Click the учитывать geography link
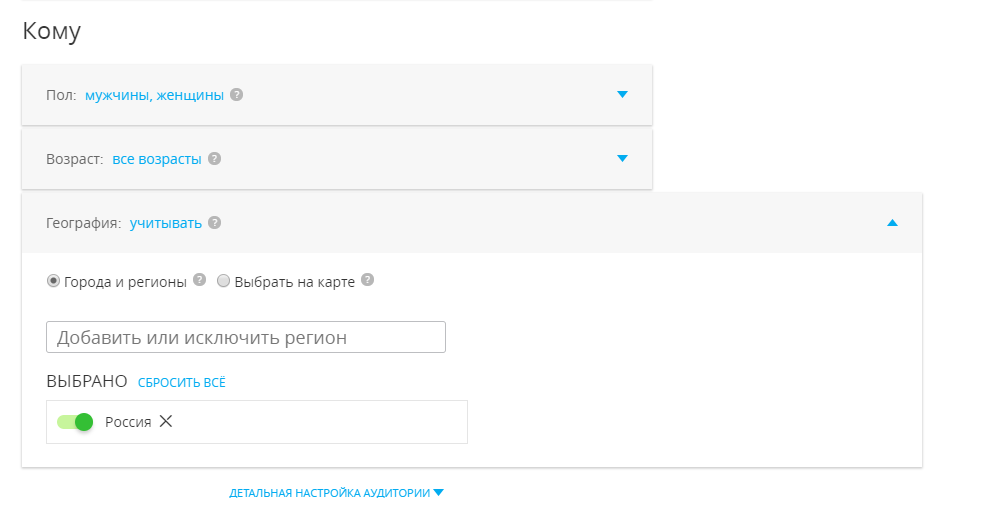Screen dimensions: 981x524 point(165,223)
